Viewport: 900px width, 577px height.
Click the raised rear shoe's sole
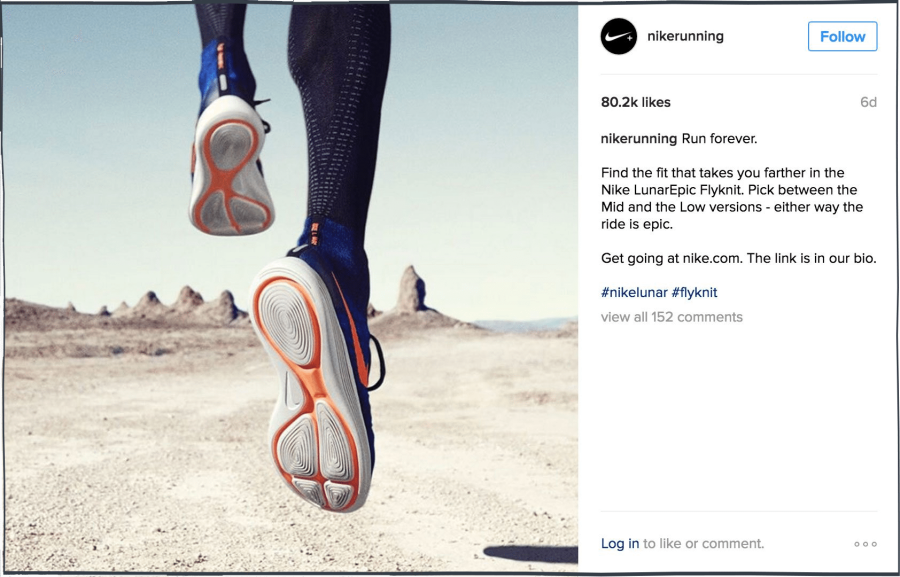[231, 172]
